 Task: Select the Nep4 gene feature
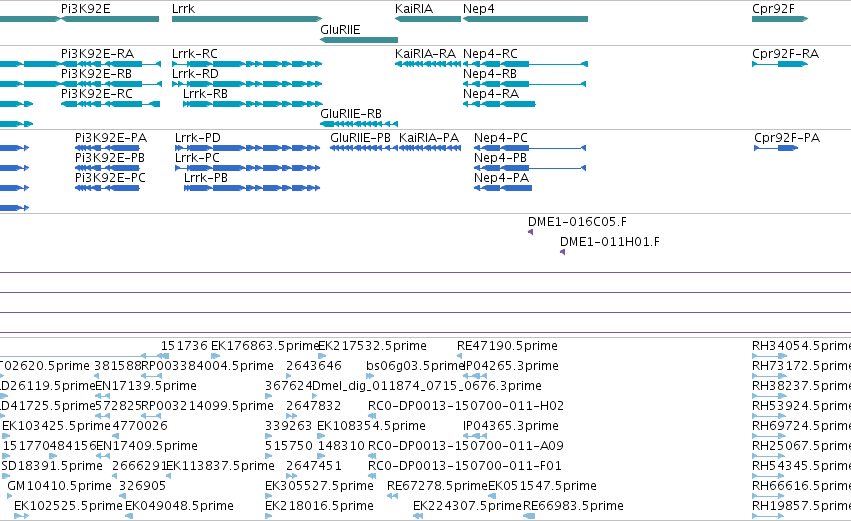pyautogui.click(x=525, y=19)
